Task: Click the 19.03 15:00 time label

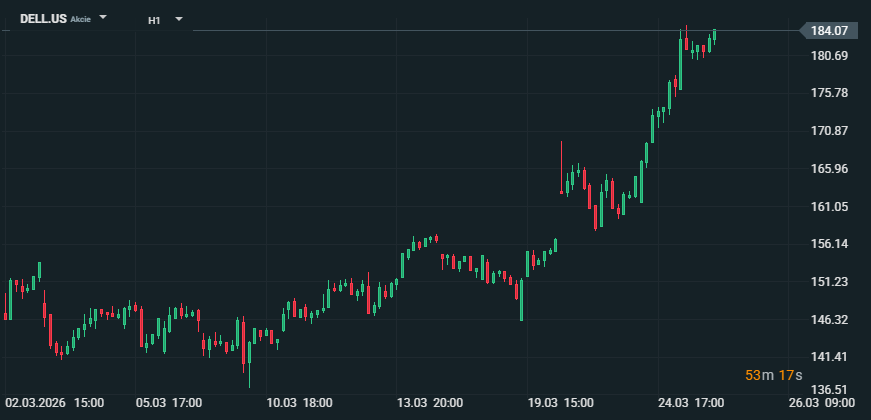Action: 560,403
